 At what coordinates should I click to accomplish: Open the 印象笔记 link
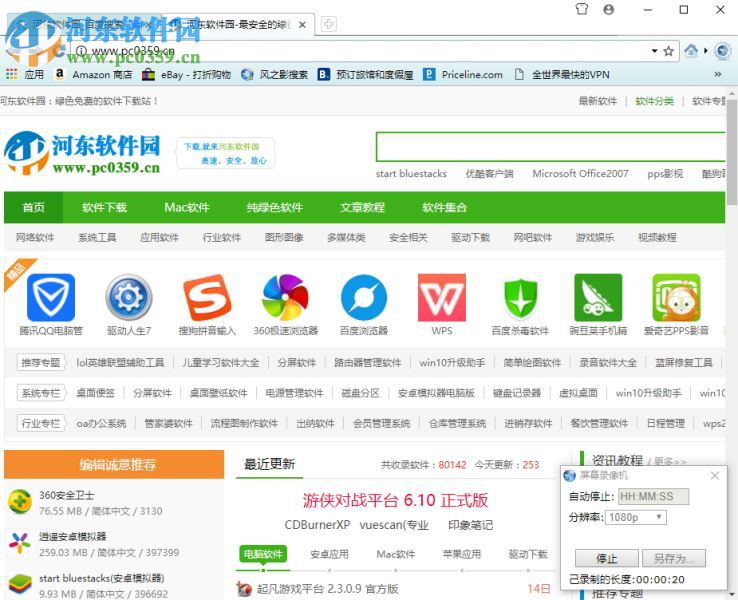(x=470, y=525)
